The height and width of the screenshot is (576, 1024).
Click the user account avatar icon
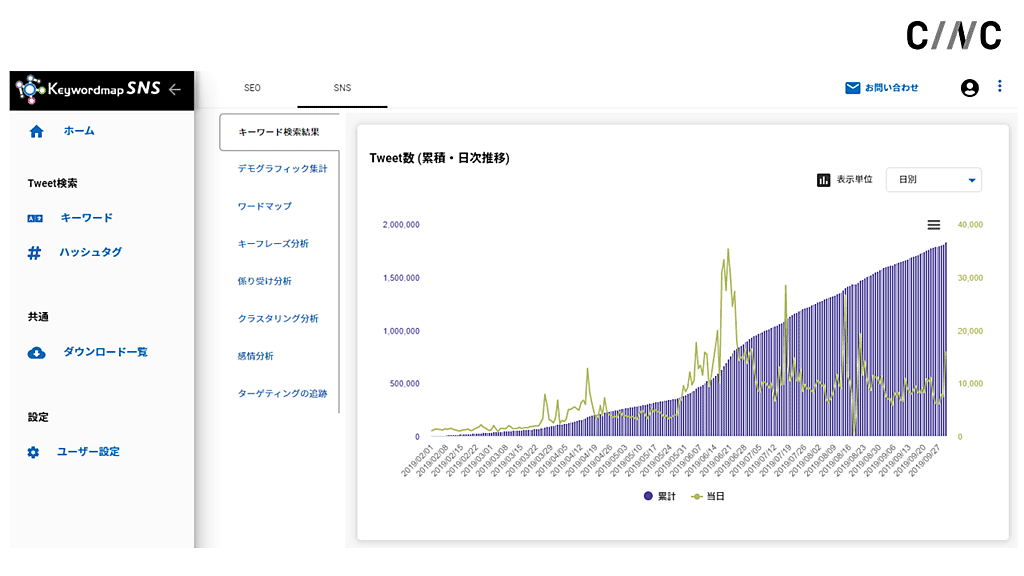[969, 87]
